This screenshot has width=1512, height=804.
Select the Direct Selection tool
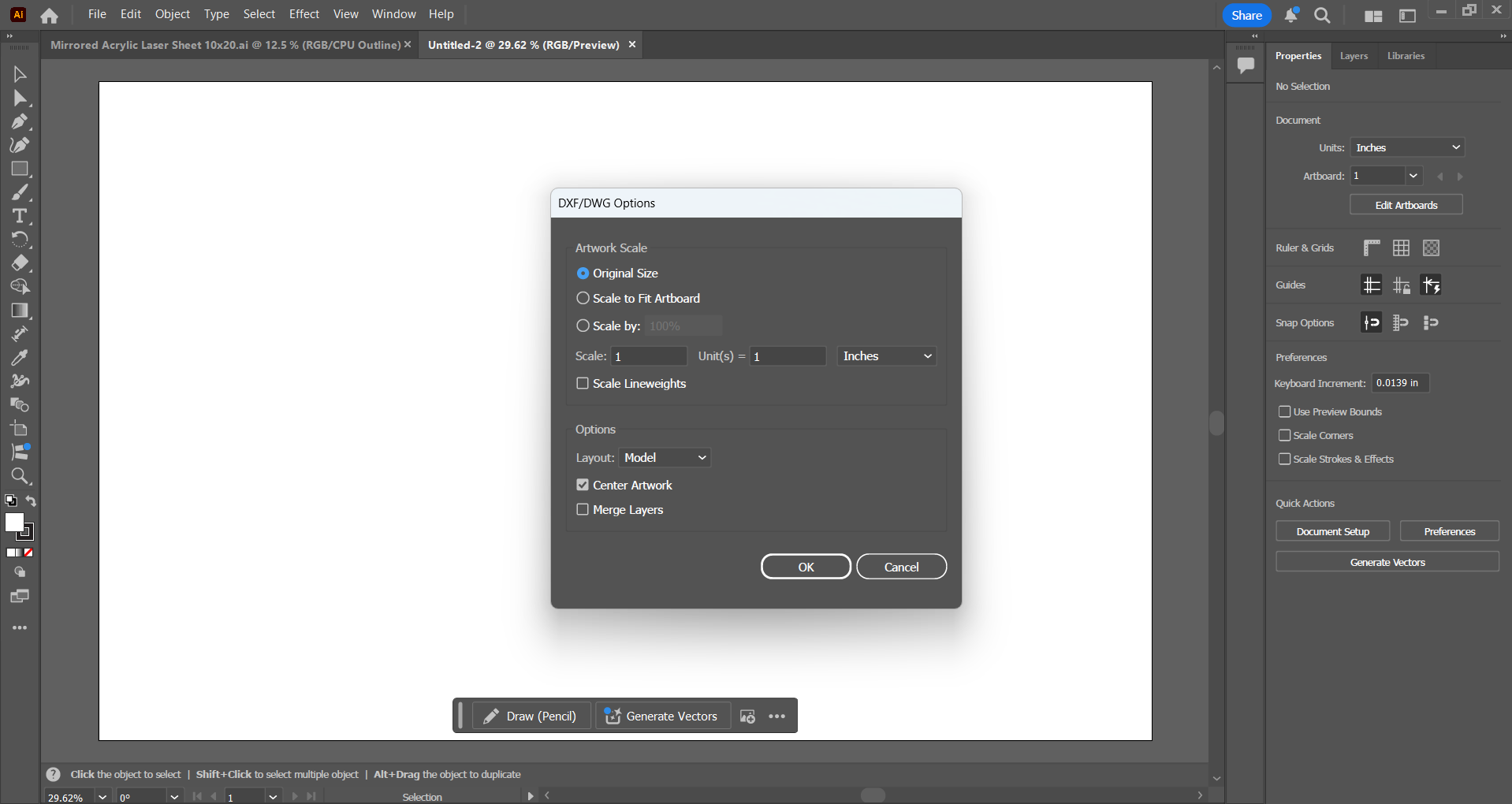click(20, 98)
